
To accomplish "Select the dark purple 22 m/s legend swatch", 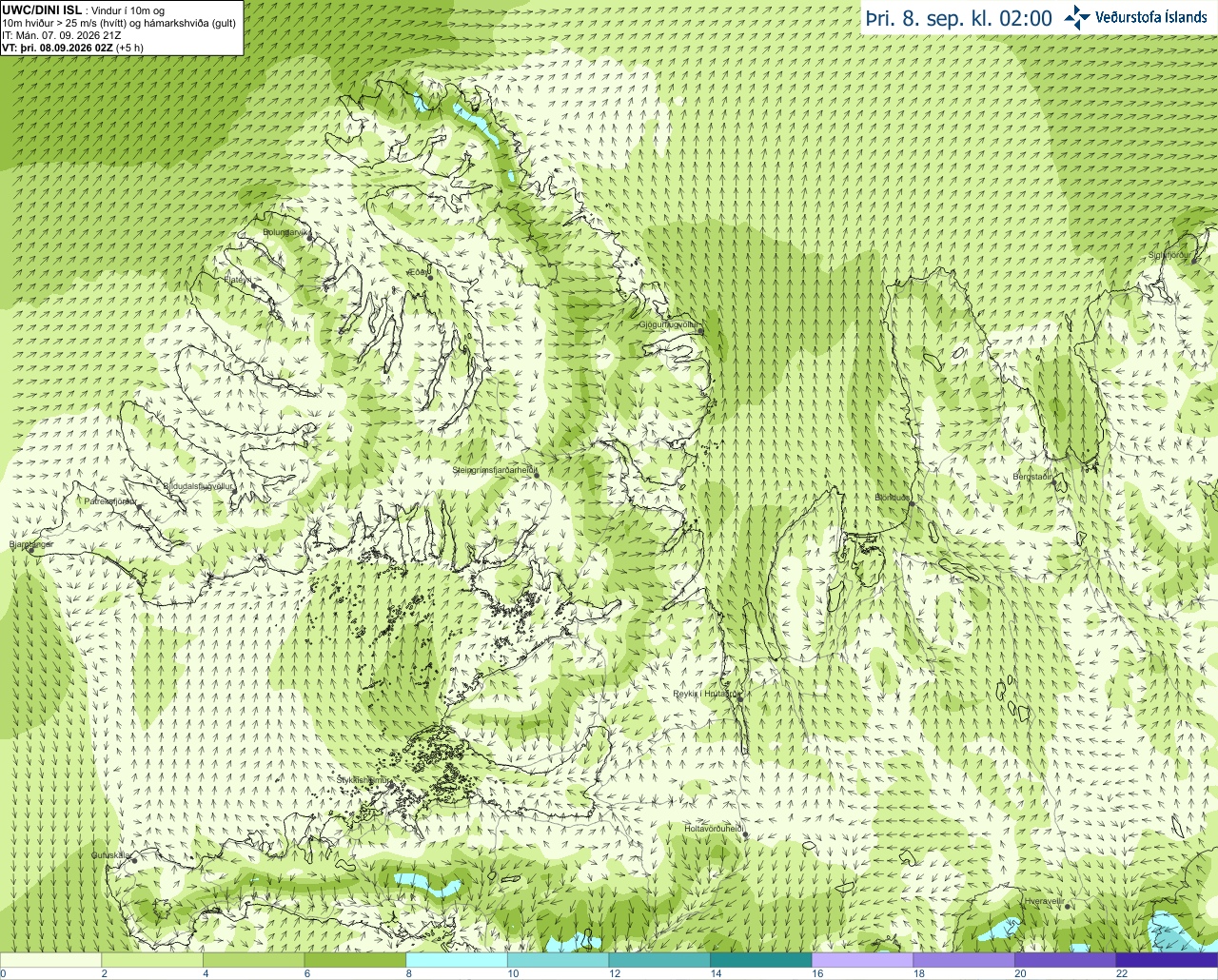I will pyautogui.click(x=1167, y=960).
